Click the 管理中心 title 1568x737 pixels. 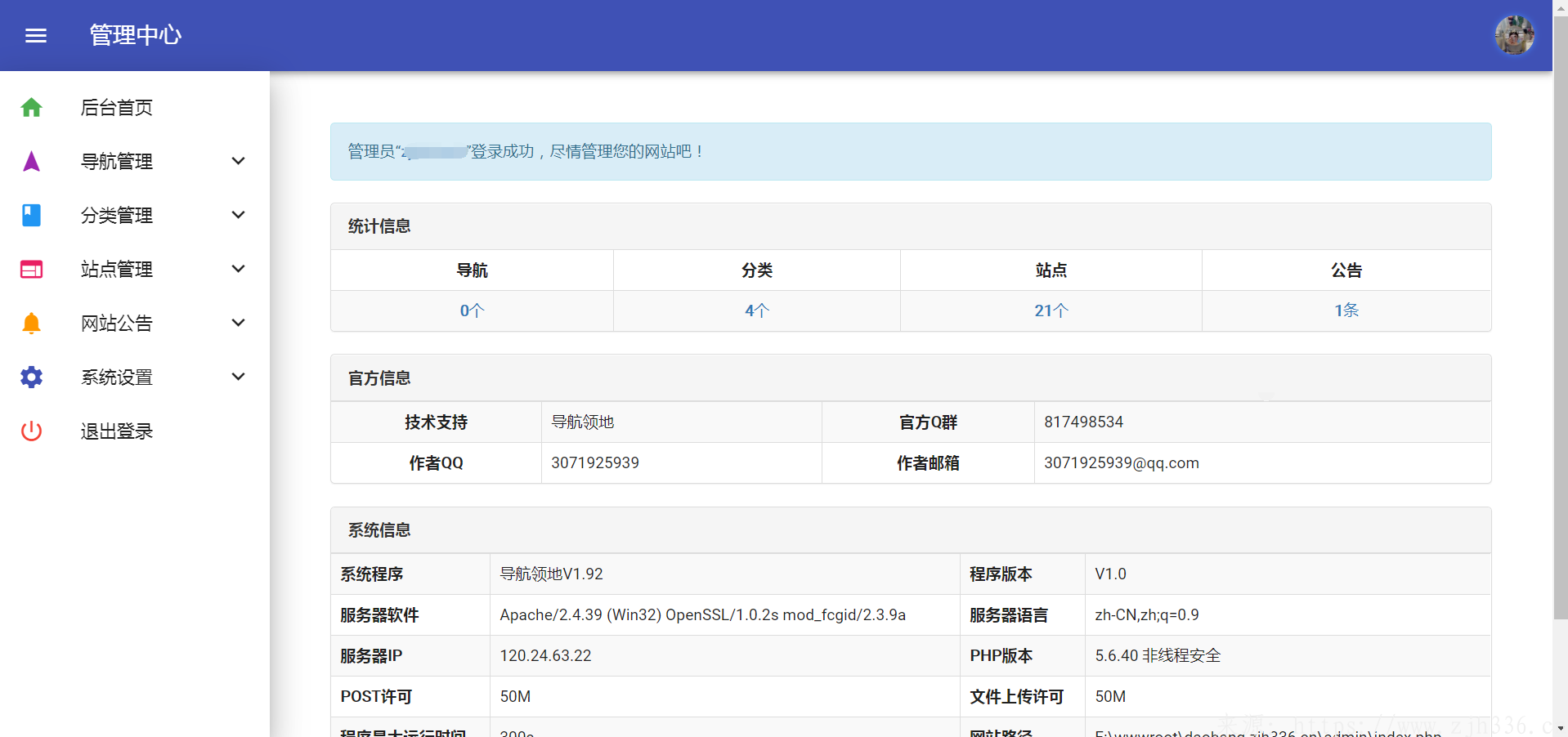coord(135,35)
